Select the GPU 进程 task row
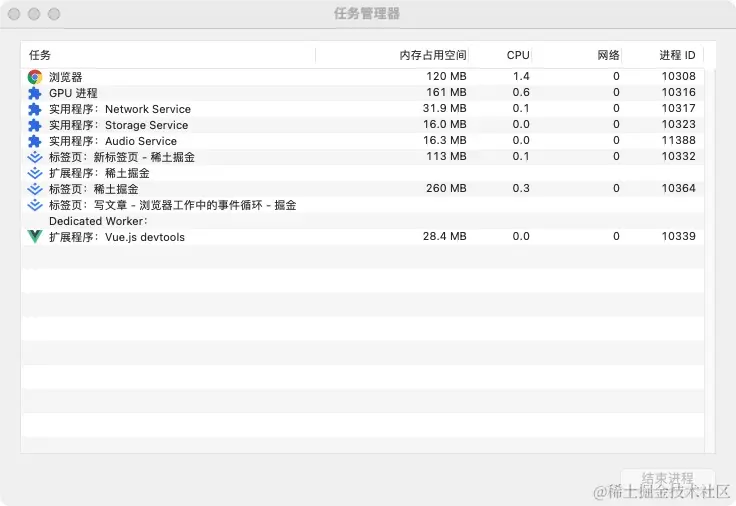736x506 pixels. 362,92
